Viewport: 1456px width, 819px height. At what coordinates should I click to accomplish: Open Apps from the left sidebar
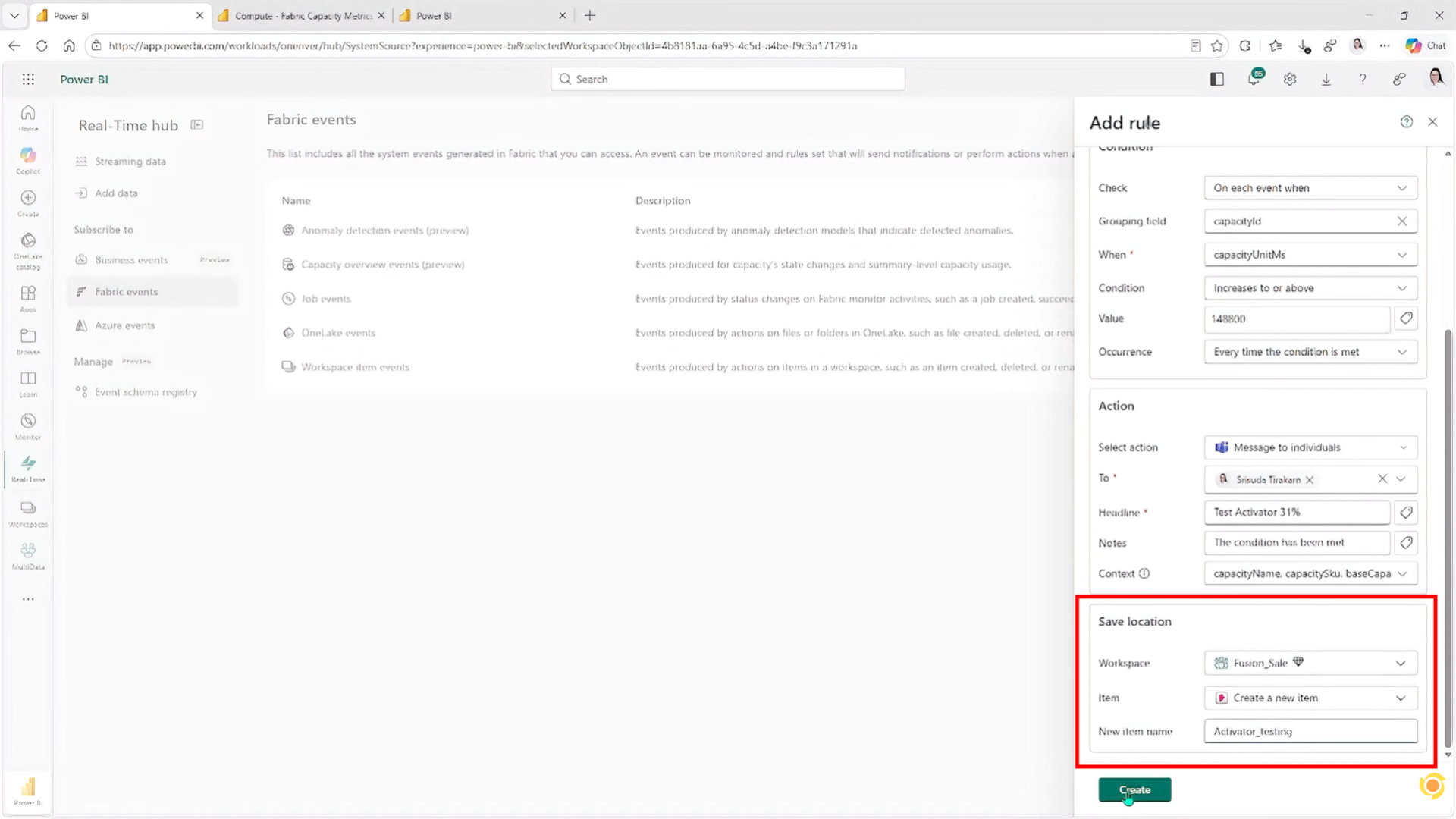28,298
